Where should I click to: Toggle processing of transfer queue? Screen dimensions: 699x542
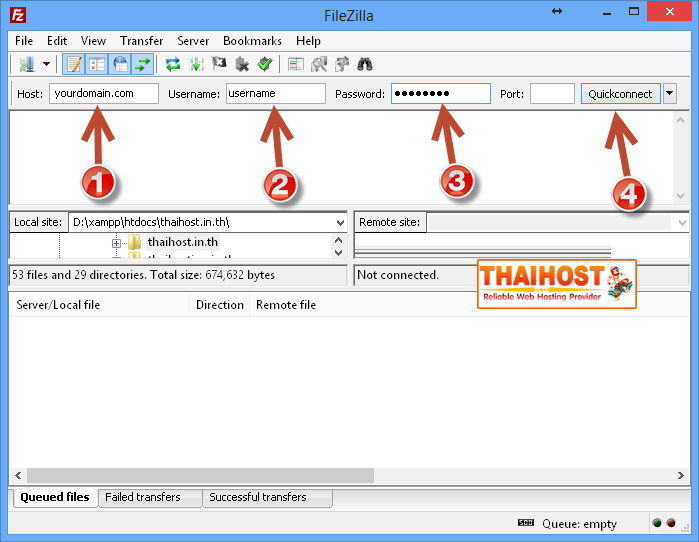click(x=196, y=64)
